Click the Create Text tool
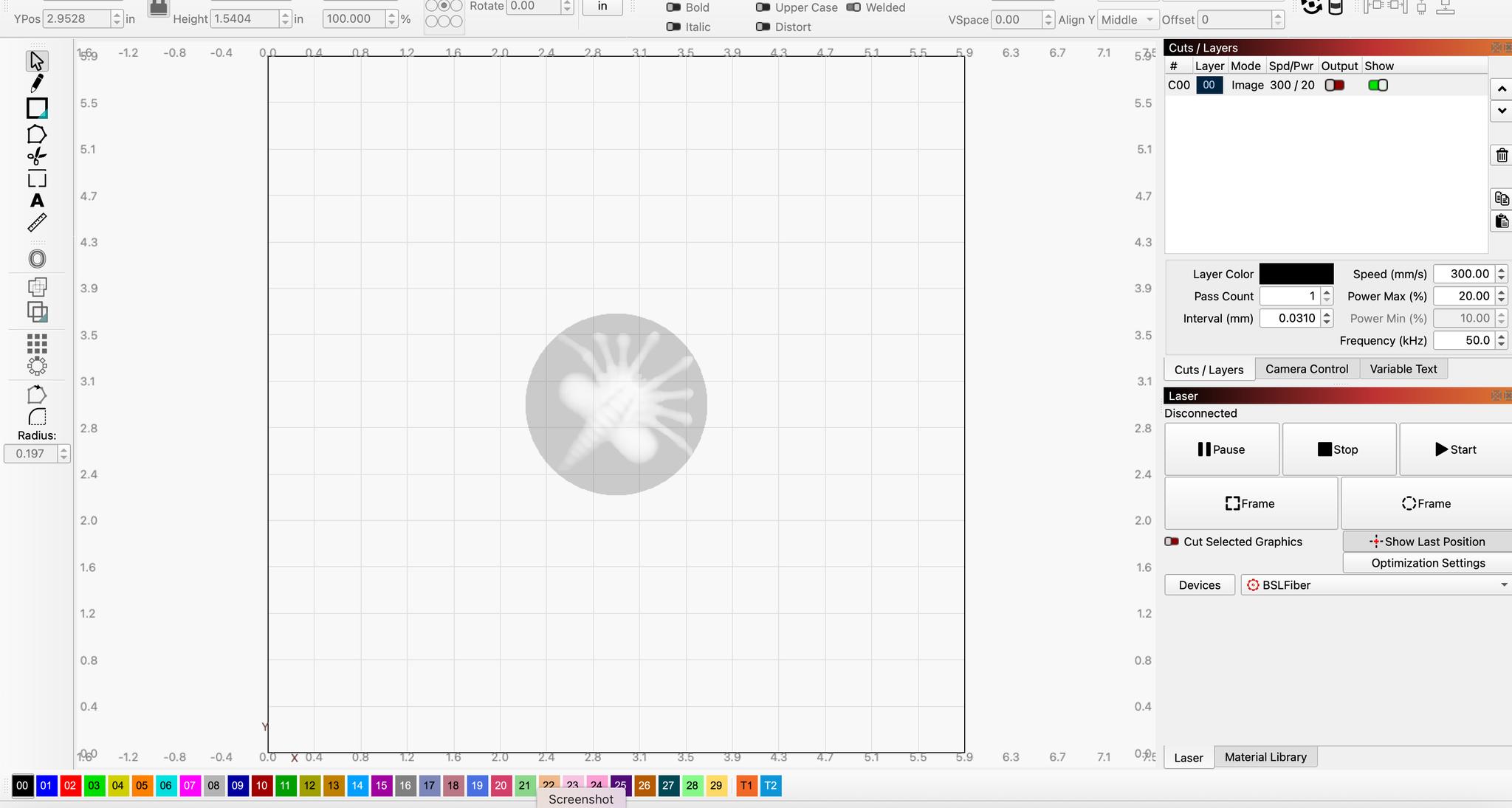This screenshot has width=1512, height=808. click(37, 201)
